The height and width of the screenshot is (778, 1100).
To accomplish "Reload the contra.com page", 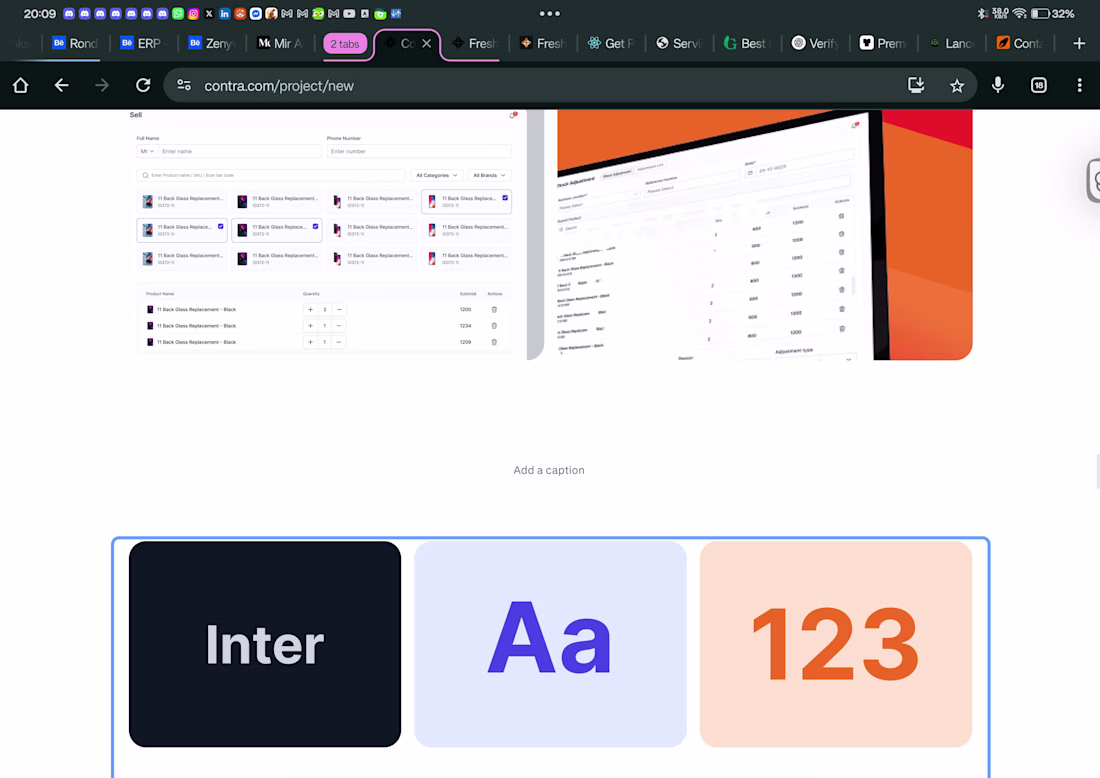I will click(x=143, y=86).
